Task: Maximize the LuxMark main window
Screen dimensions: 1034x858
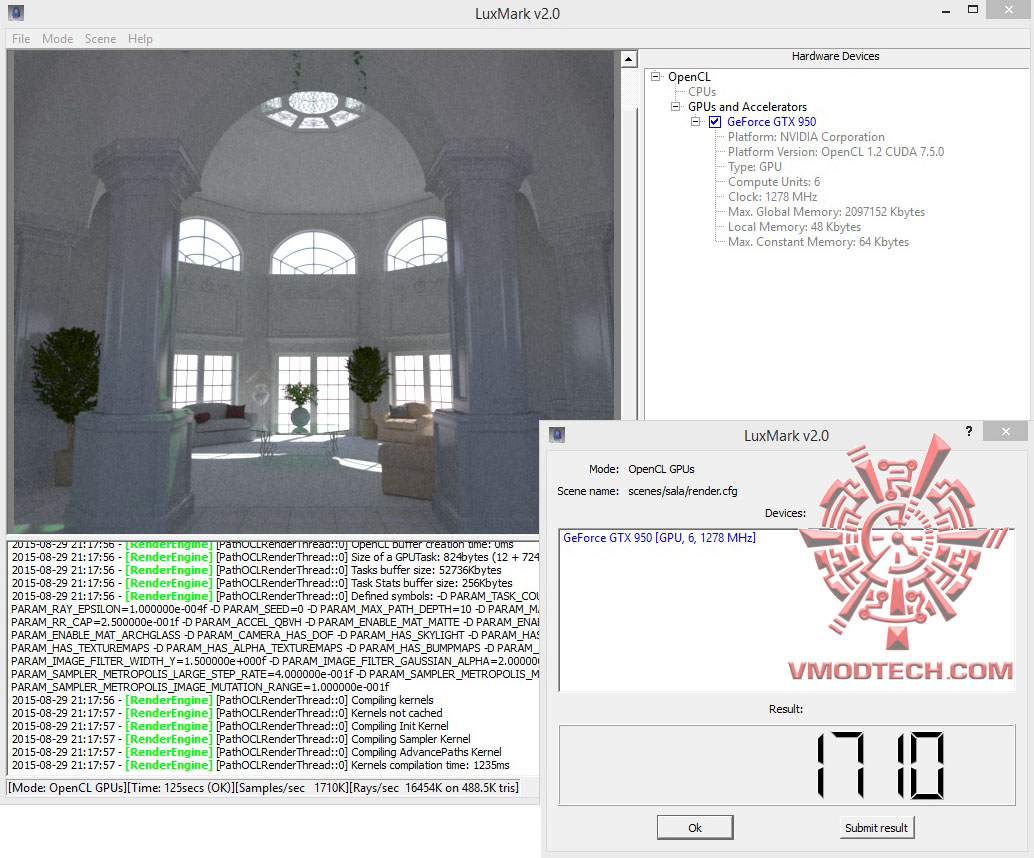Action: click(x=973, y=10)
